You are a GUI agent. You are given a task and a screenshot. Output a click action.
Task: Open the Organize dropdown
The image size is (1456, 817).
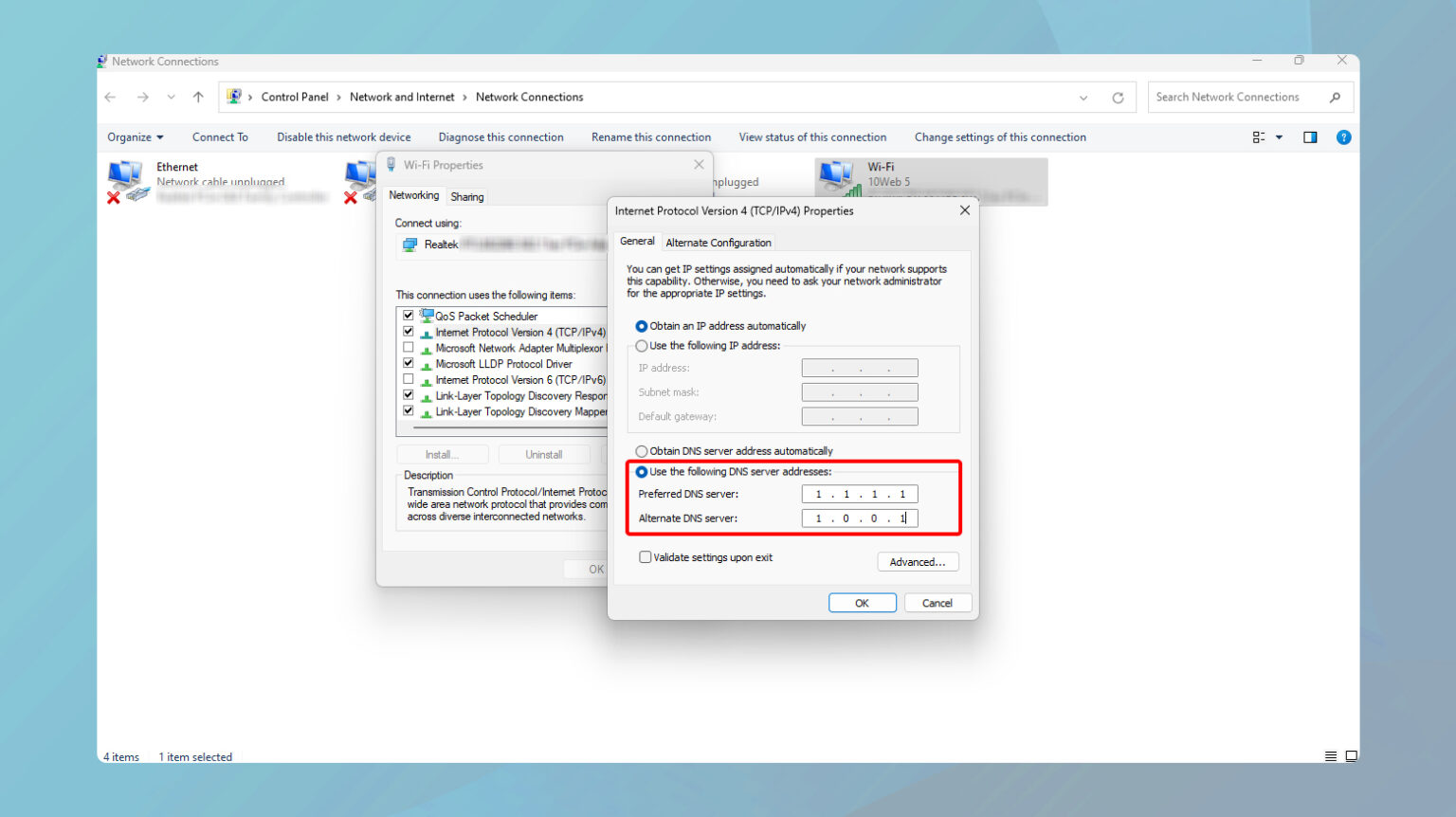135,136
